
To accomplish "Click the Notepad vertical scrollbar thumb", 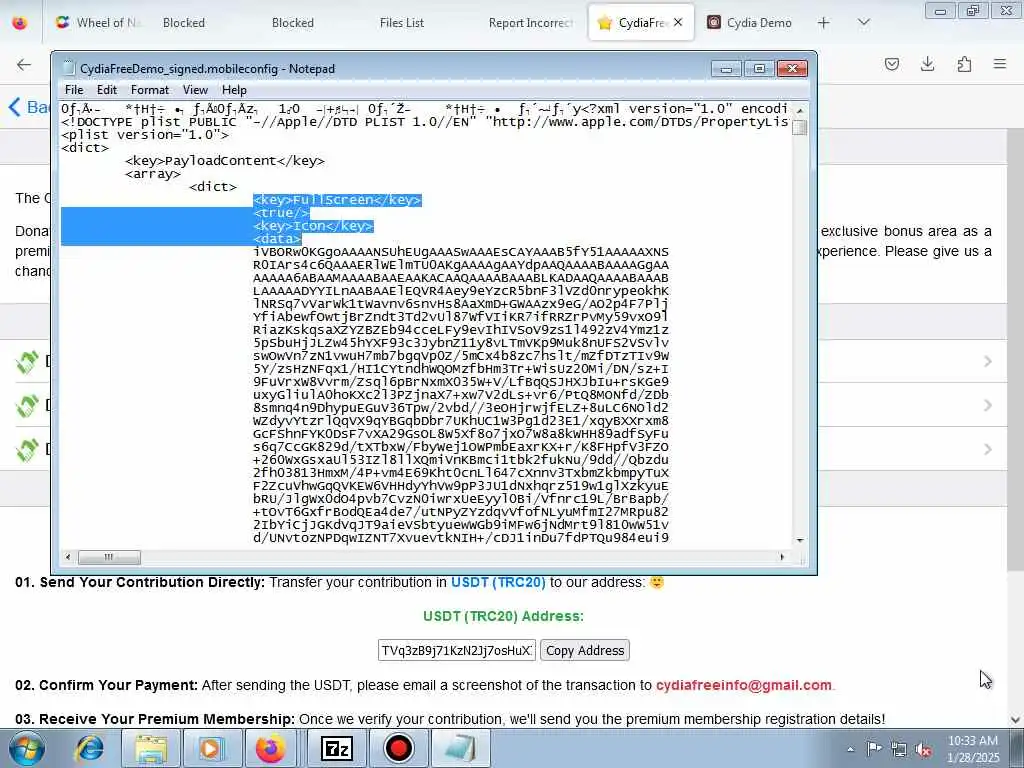I will click(x=800, y=127).
